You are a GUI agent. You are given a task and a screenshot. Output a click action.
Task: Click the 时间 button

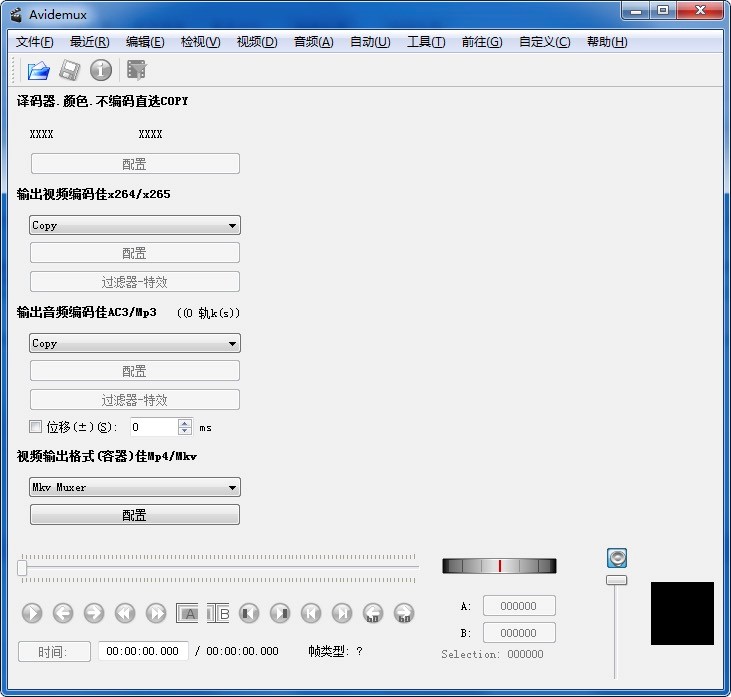pyautogui.click(x=54, y=651)
